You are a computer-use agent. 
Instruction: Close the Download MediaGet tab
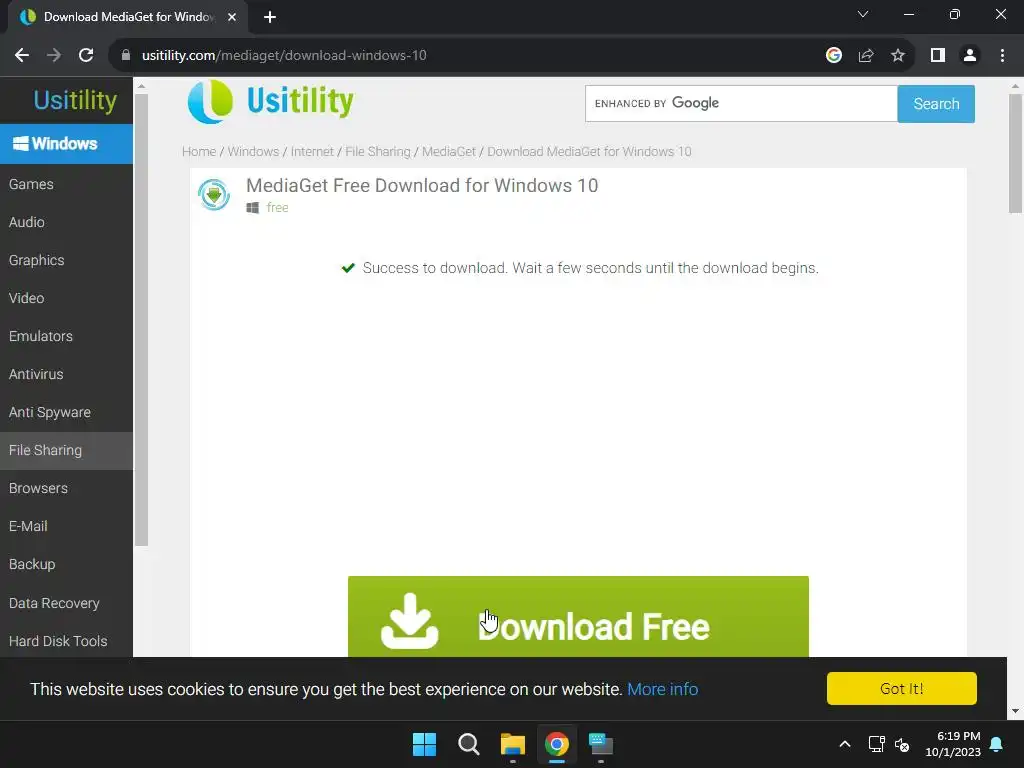pos(232,17)
